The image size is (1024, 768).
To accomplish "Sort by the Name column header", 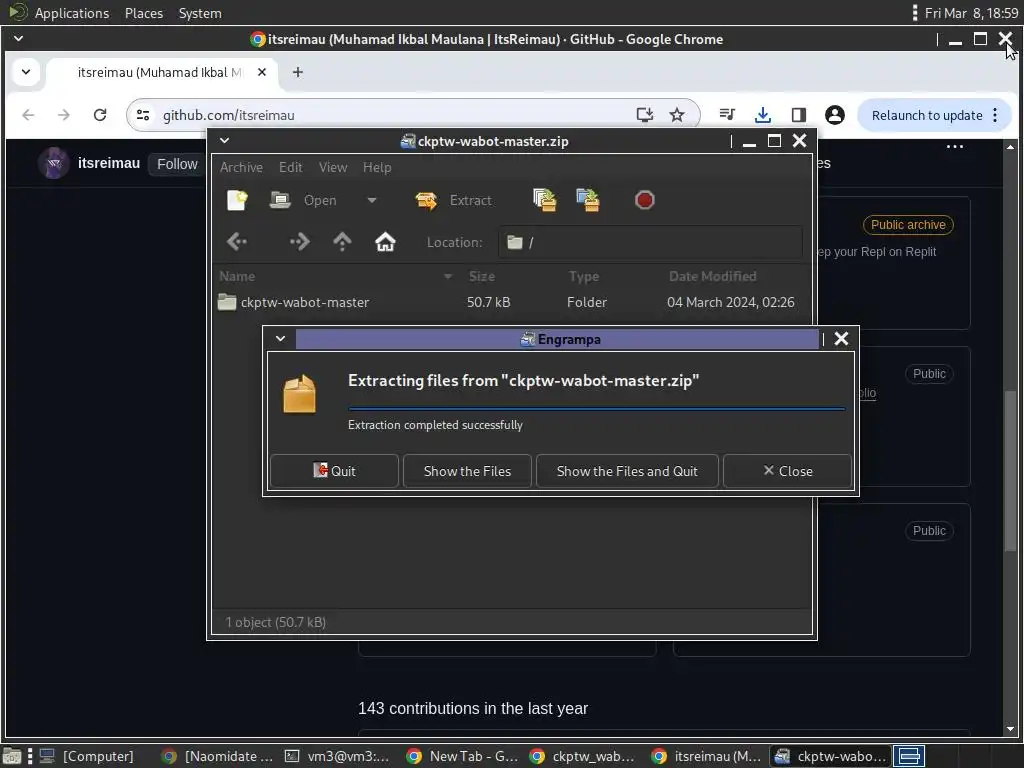I will pyautogui.click(x=336, y=276).
